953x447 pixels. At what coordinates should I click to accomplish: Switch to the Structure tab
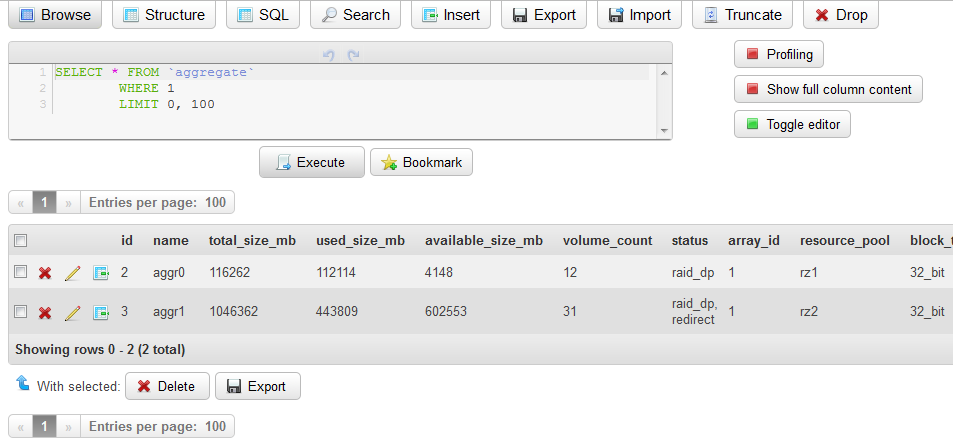164,15
